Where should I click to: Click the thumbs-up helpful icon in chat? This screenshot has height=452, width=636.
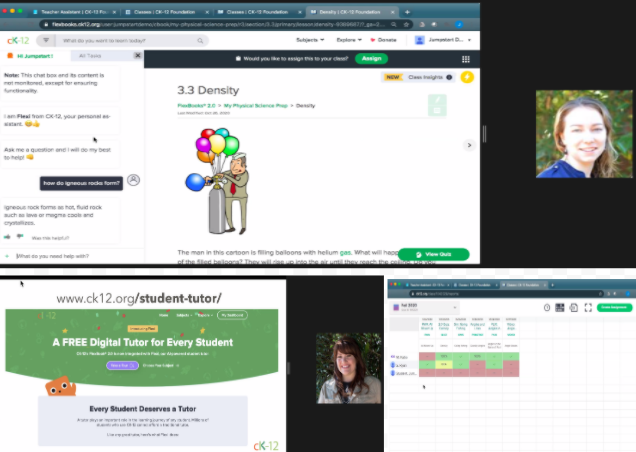pos(7,237)
